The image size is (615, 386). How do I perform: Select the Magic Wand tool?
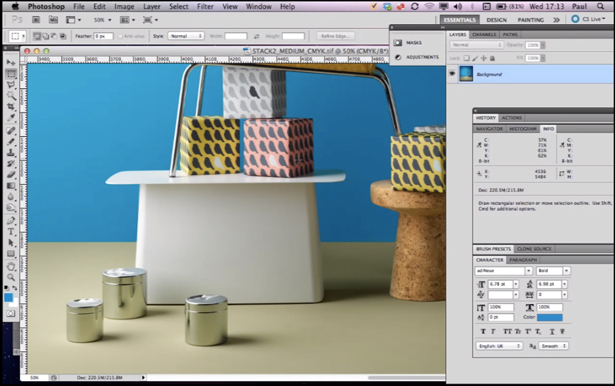pos(11,95)
